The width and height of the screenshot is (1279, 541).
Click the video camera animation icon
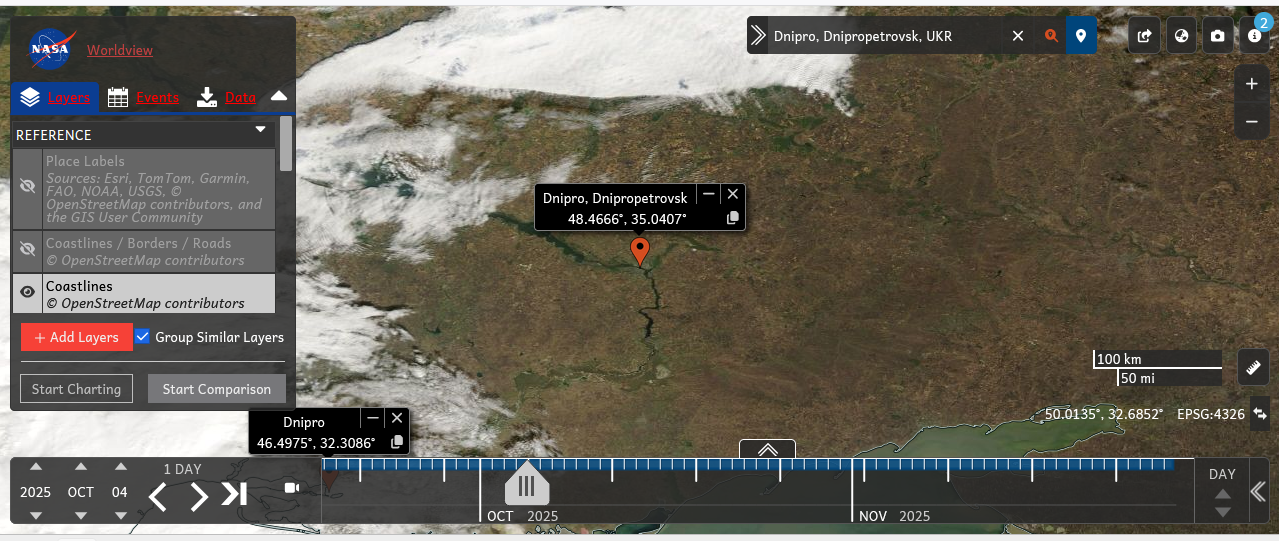pyautogui.click(x=292, y=488)
